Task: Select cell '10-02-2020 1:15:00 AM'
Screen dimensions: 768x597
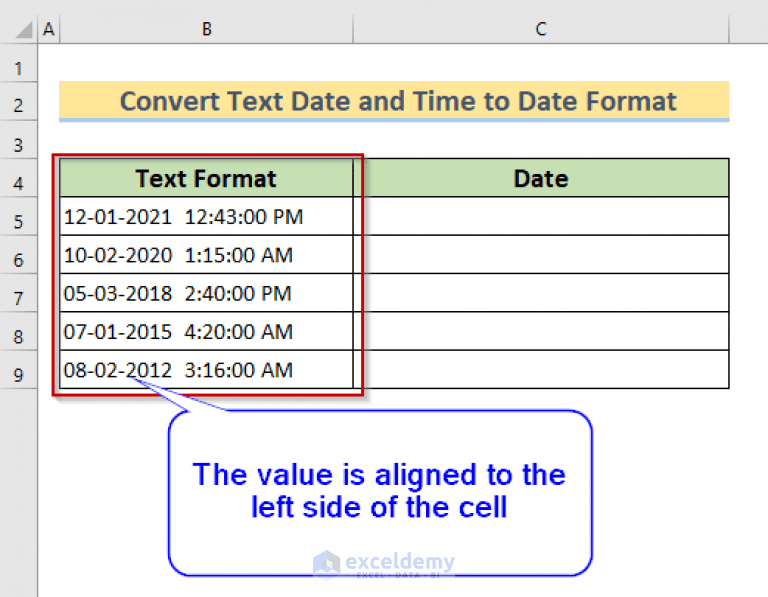Action: pyautogui.click(x=206, y=255)
